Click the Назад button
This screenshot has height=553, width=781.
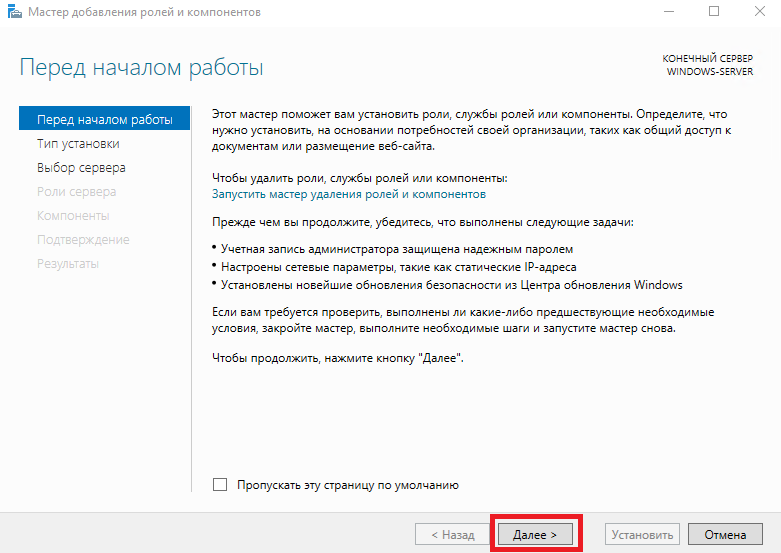click(453, 535)
